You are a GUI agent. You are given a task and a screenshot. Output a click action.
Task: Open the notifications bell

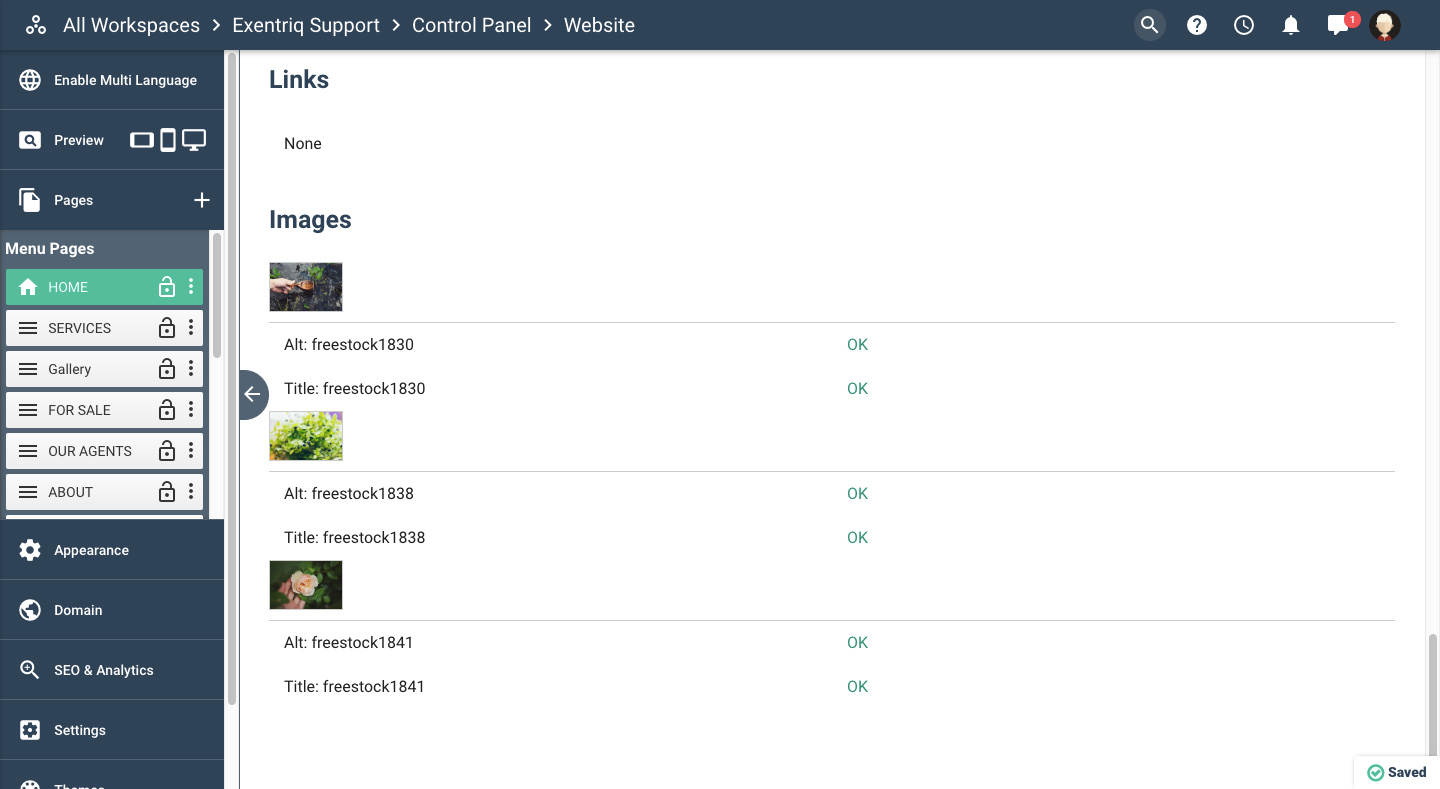1291,26
